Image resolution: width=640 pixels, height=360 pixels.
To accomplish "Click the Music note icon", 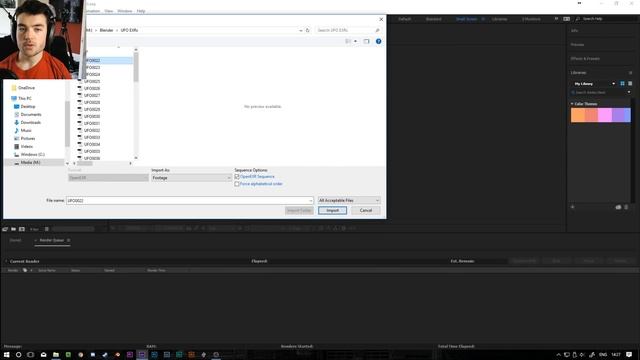I will pyautogui.click(x=16, y=130).
